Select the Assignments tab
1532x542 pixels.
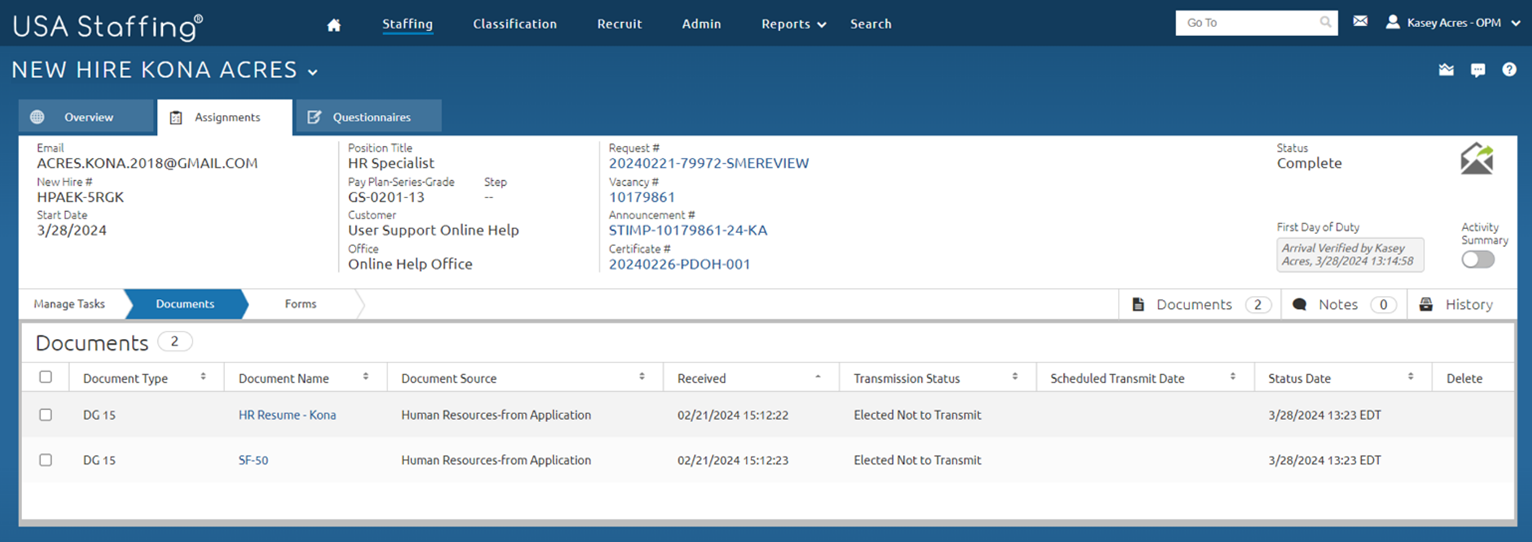pyautogui.click(x=225, y=117)
